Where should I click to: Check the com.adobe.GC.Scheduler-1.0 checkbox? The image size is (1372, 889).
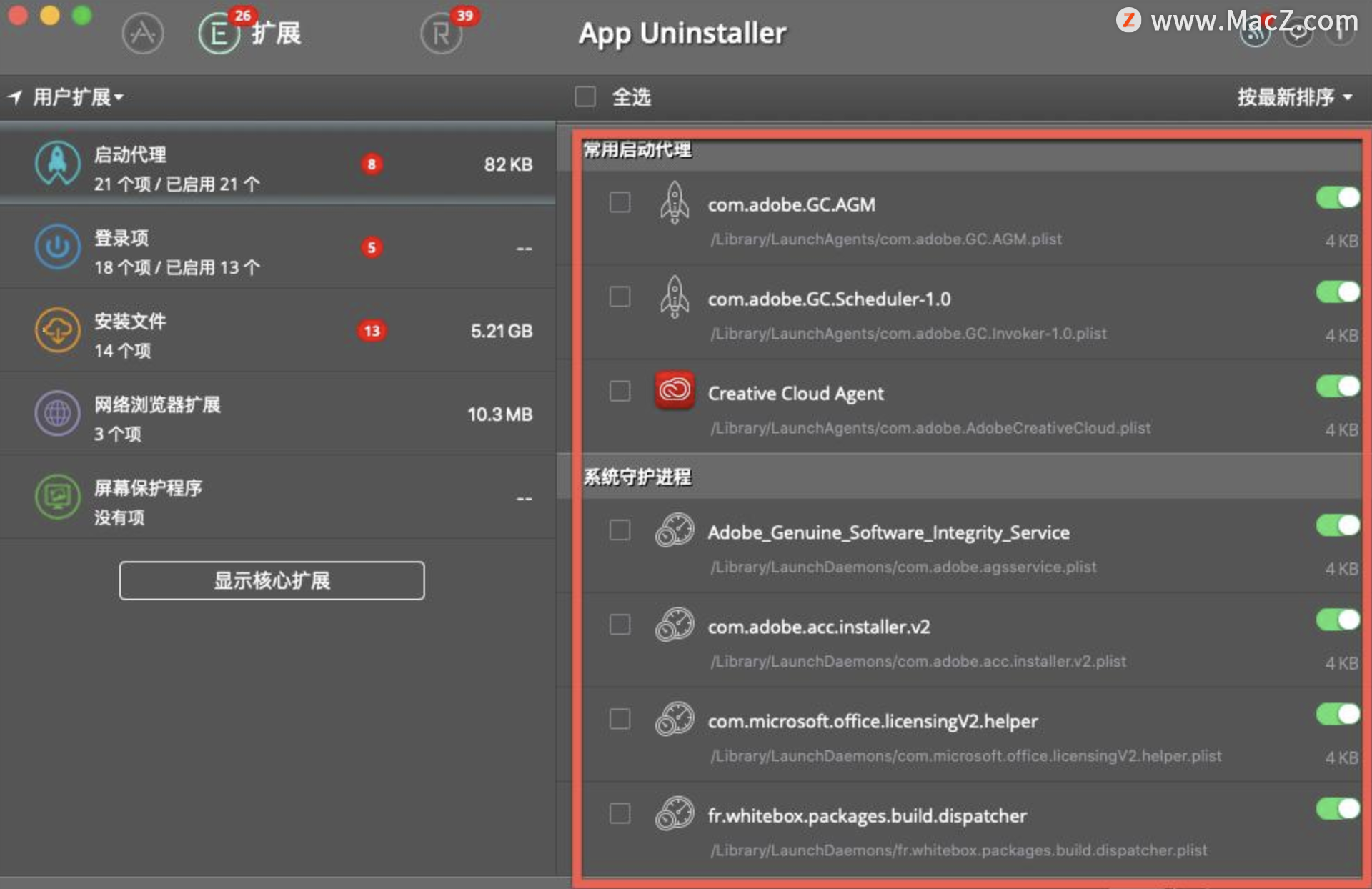click(620, 297)
